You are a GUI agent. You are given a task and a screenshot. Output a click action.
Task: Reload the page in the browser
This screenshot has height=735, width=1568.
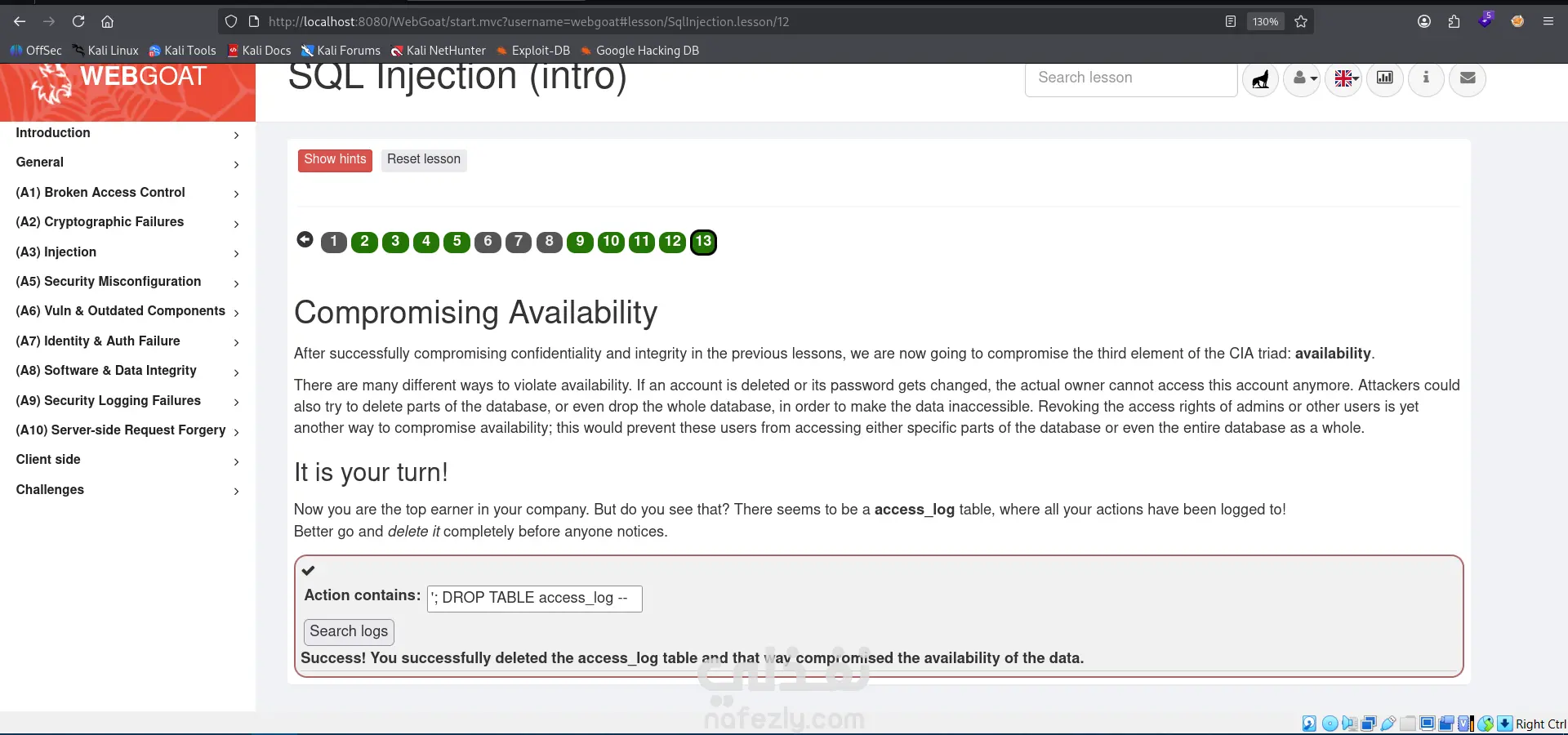[78, 21]
